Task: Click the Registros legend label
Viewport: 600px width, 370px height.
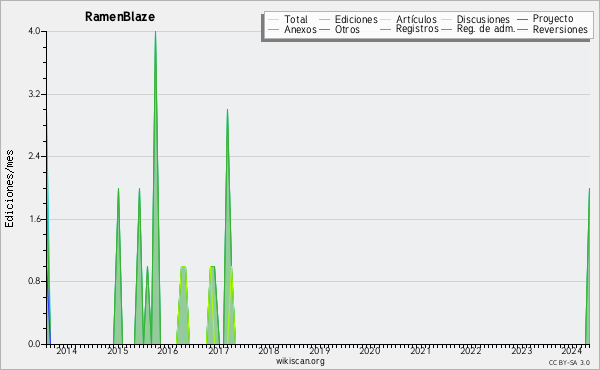Action: click(417, 29)
